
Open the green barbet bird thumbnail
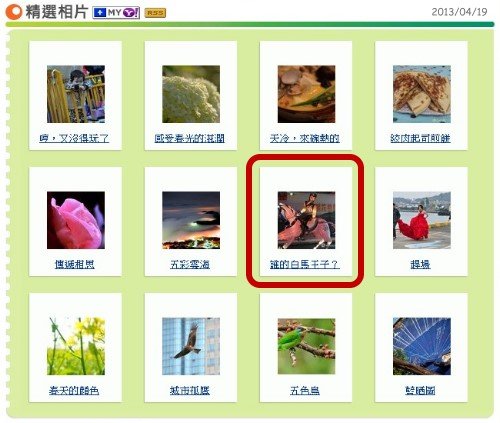click(x=306, y=346)
